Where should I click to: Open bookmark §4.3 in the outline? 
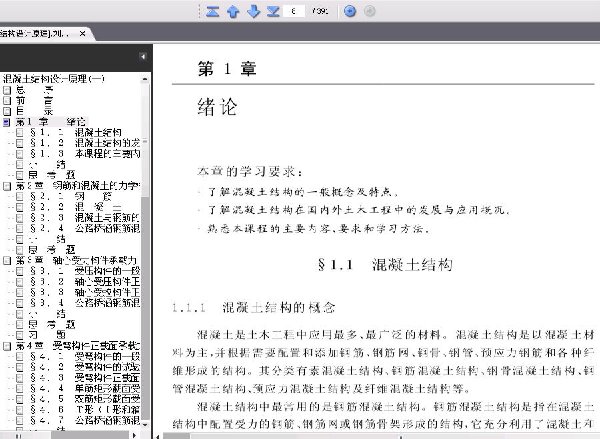point(85,378)
